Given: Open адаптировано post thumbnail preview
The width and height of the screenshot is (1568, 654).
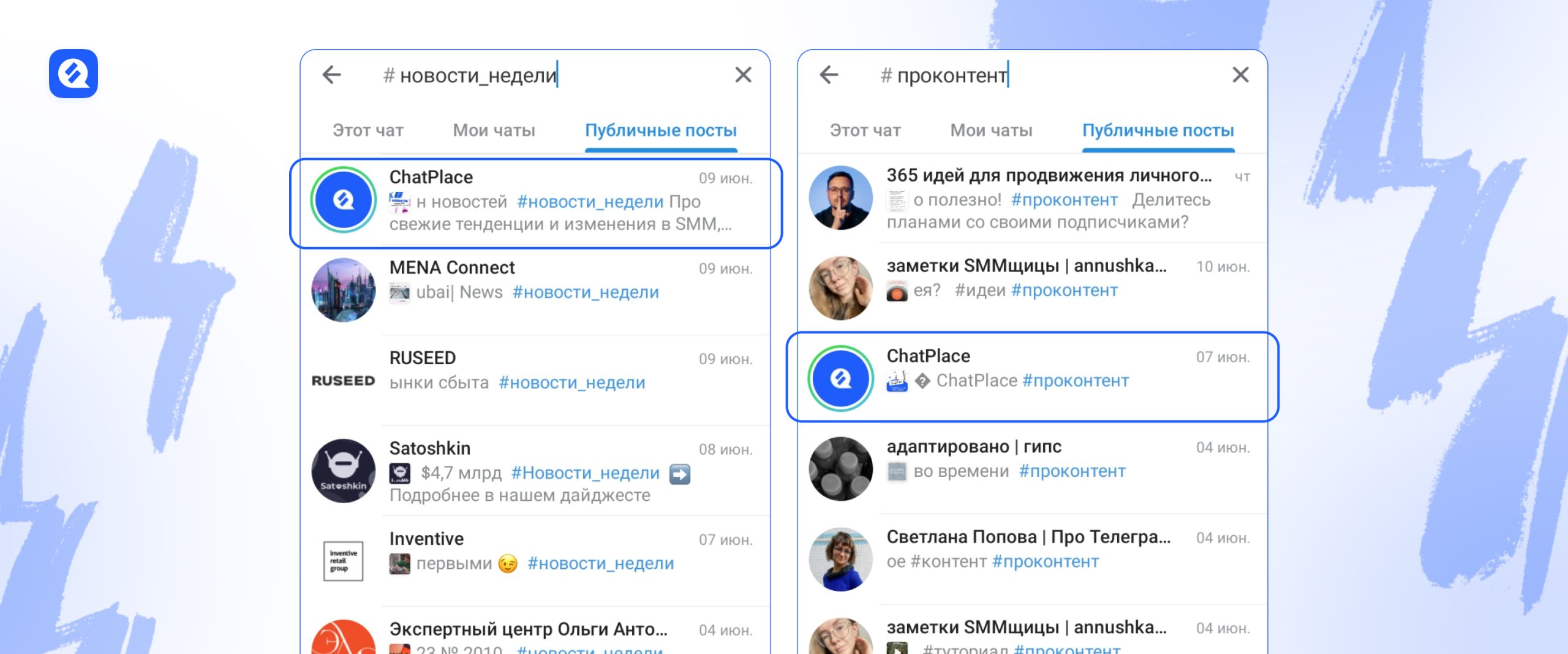Looking at the screenshot, I should [x=897, y=471].
